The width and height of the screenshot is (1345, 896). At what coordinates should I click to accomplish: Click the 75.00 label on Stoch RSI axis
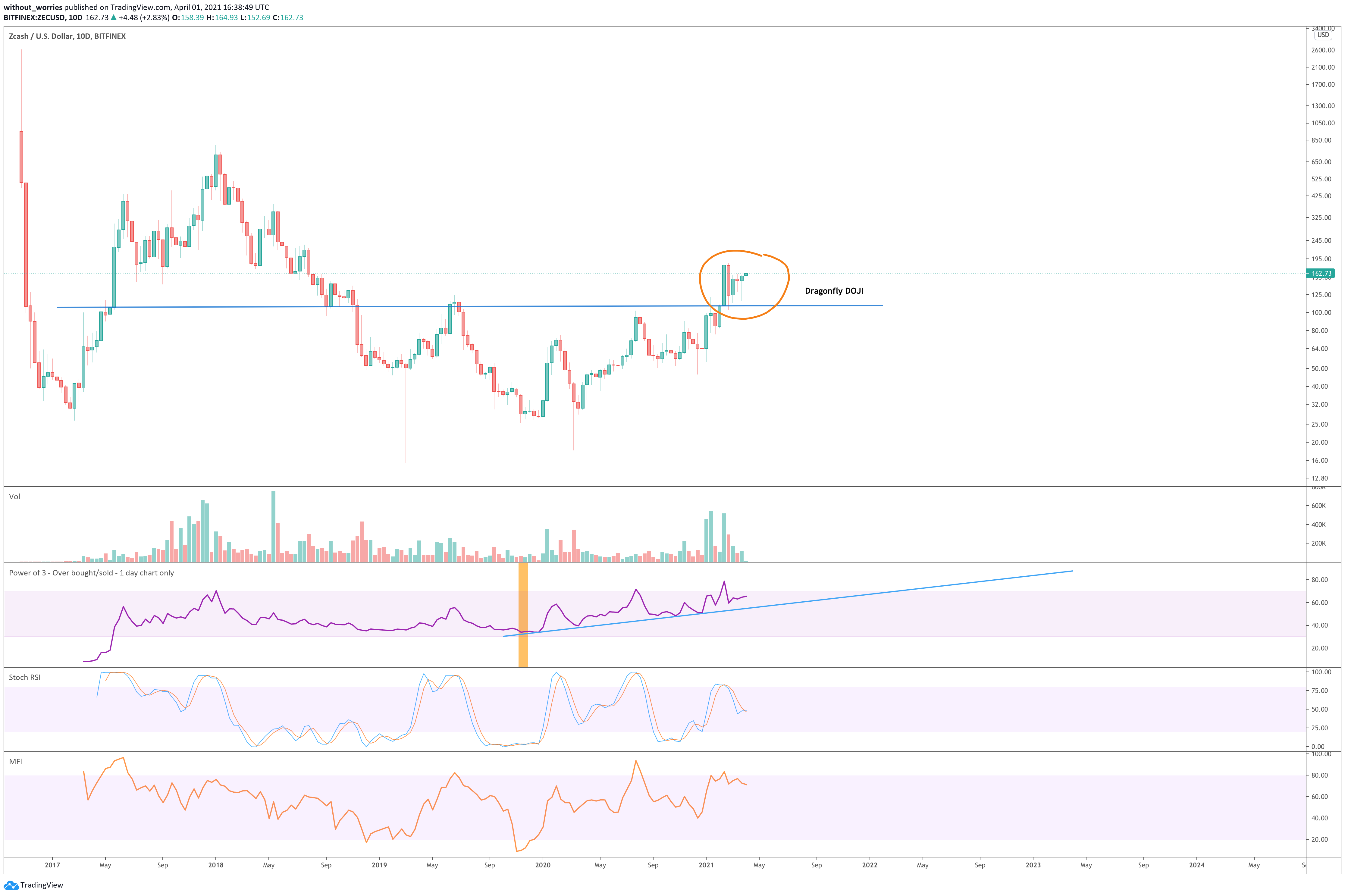click(x=1319, y=691)
